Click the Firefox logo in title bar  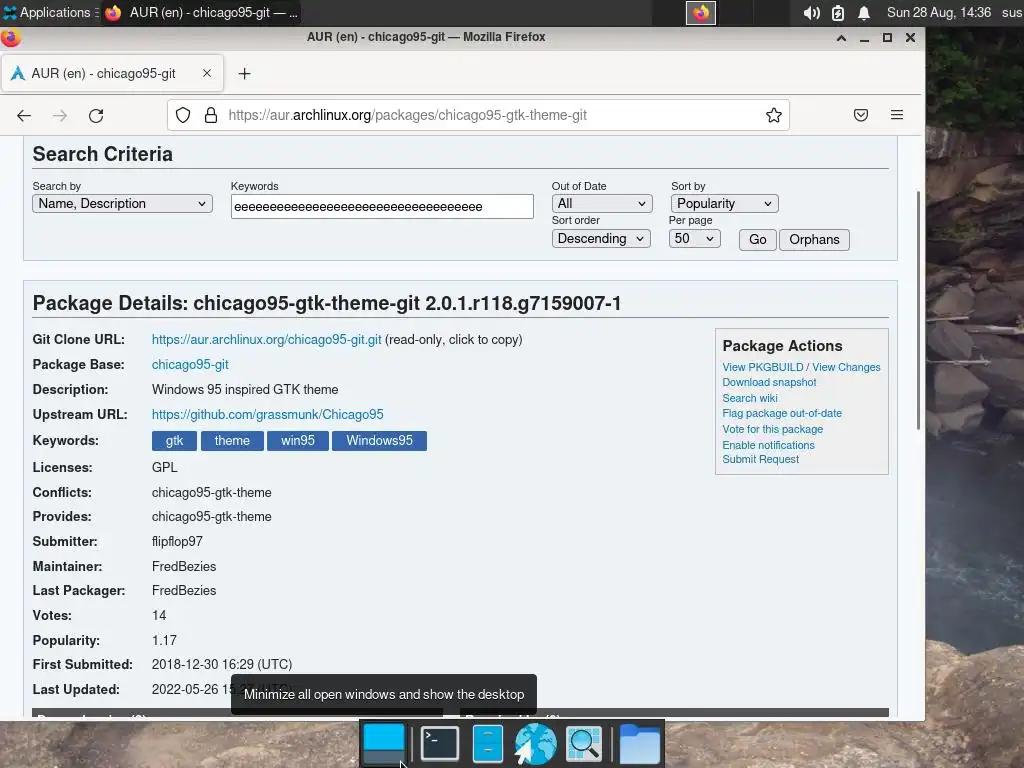10,38
